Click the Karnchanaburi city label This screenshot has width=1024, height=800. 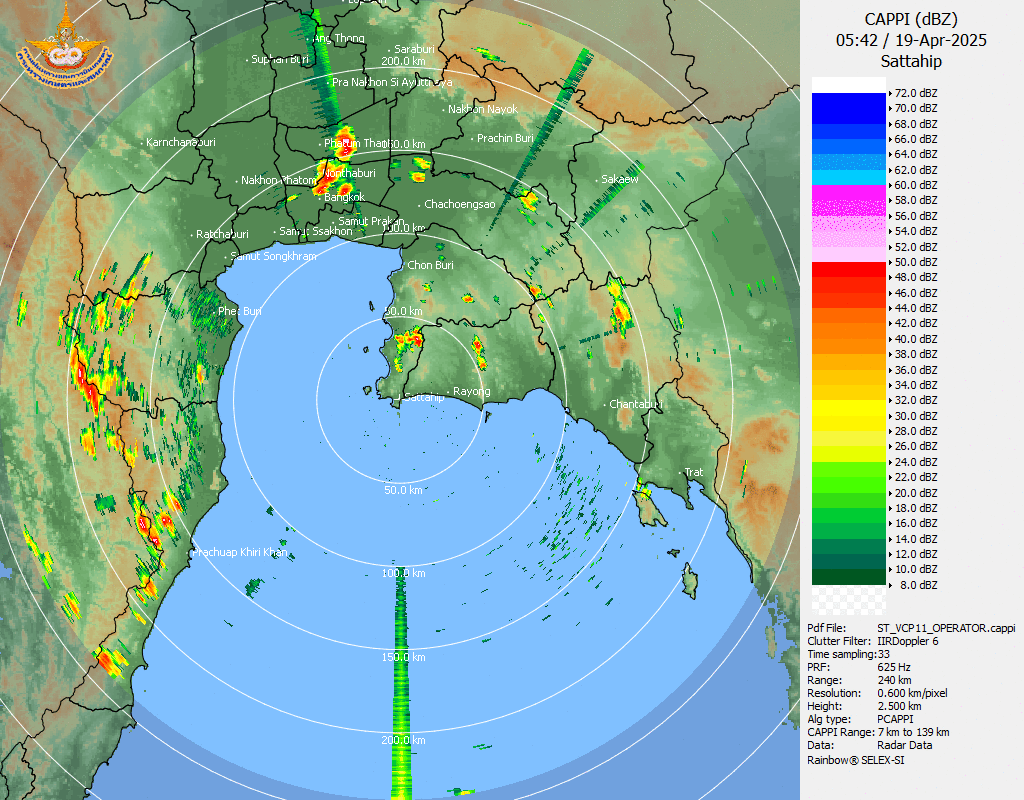(x=180, y=142)
